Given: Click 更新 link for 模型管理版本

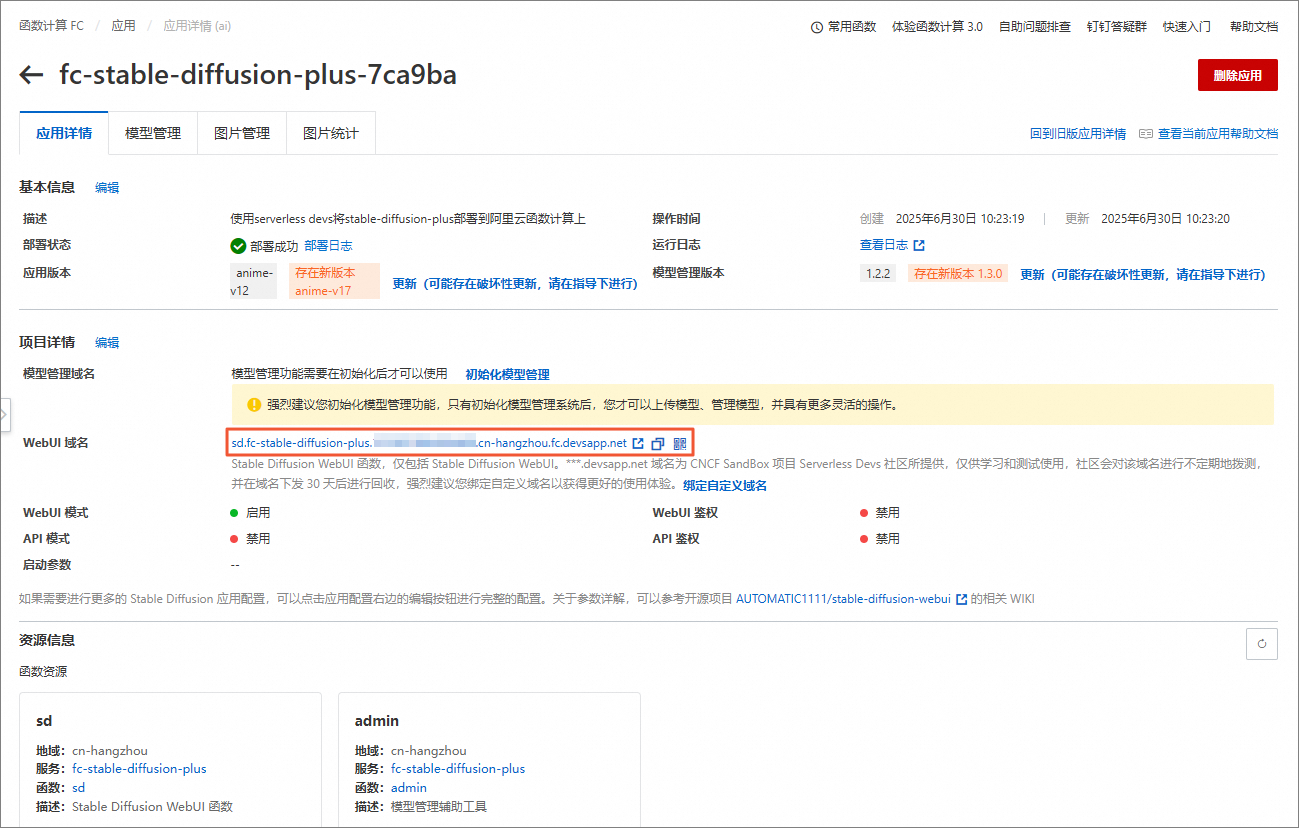Looking at the screenshot, I should click(1143, 274).
